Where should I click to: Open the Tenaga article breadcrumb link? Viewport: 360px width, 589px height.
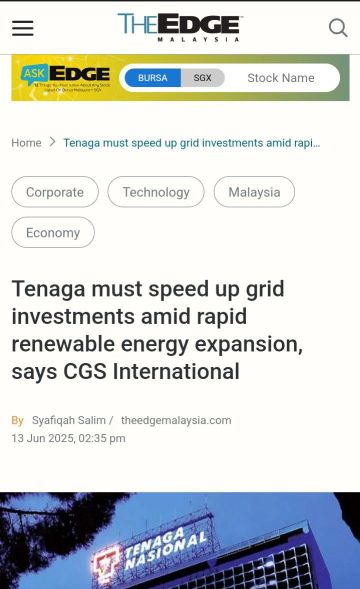point(192,143)
